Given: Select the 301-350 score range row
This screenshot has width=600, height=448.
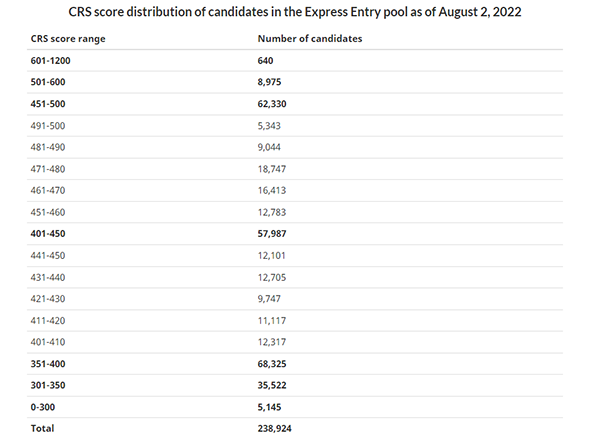Looking at the screenshot, I should click(51, 385).
